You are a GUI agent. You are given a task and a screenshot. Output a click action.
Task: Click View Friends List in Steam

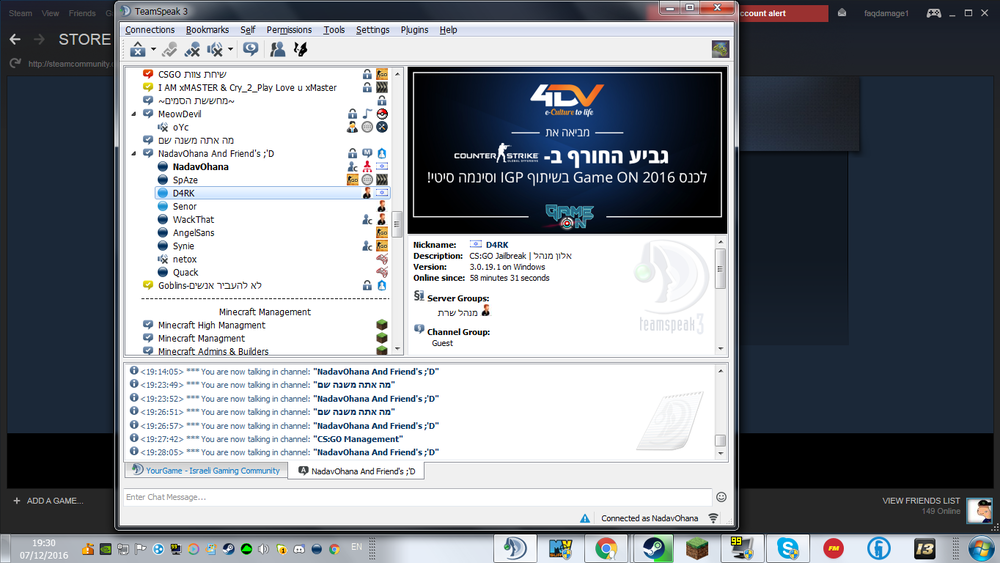[x=920, y=500]
